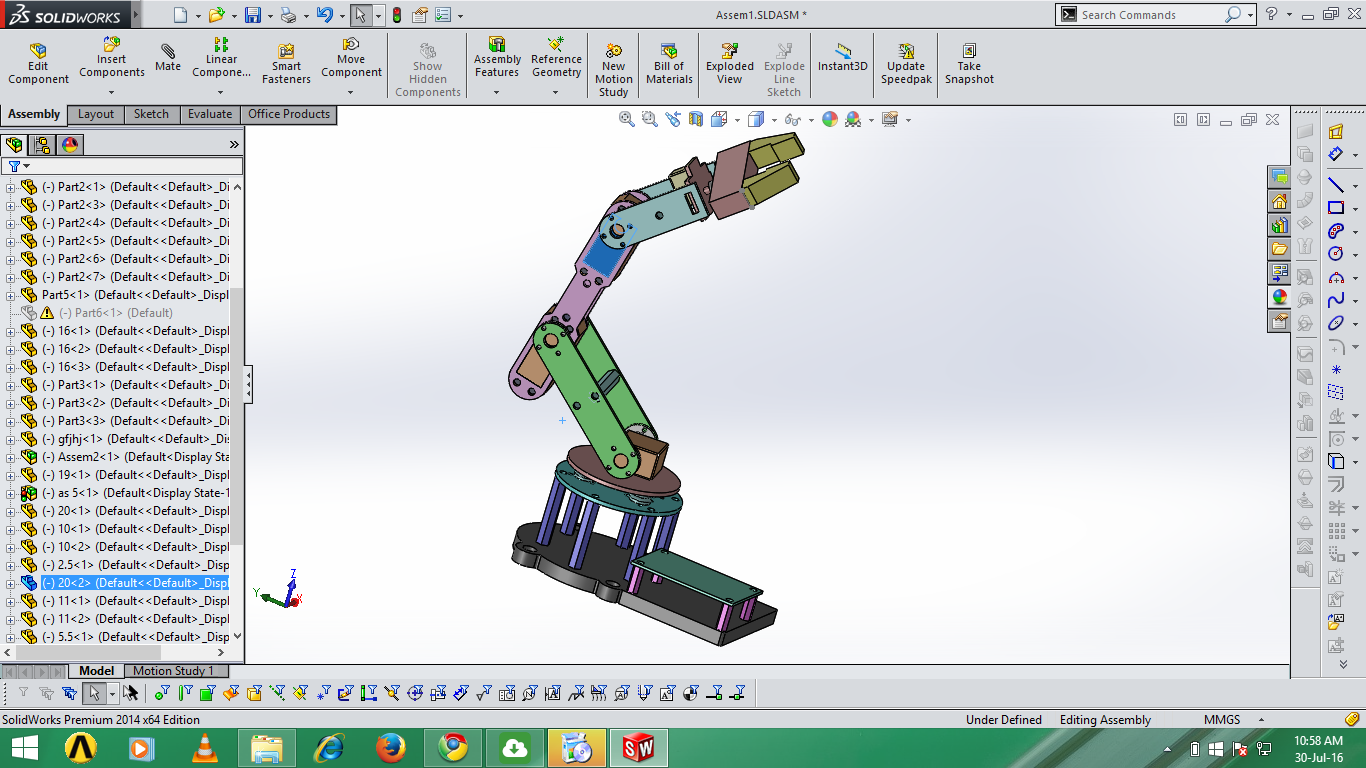
Task: Click Update Speedpak
Action: 905,65
